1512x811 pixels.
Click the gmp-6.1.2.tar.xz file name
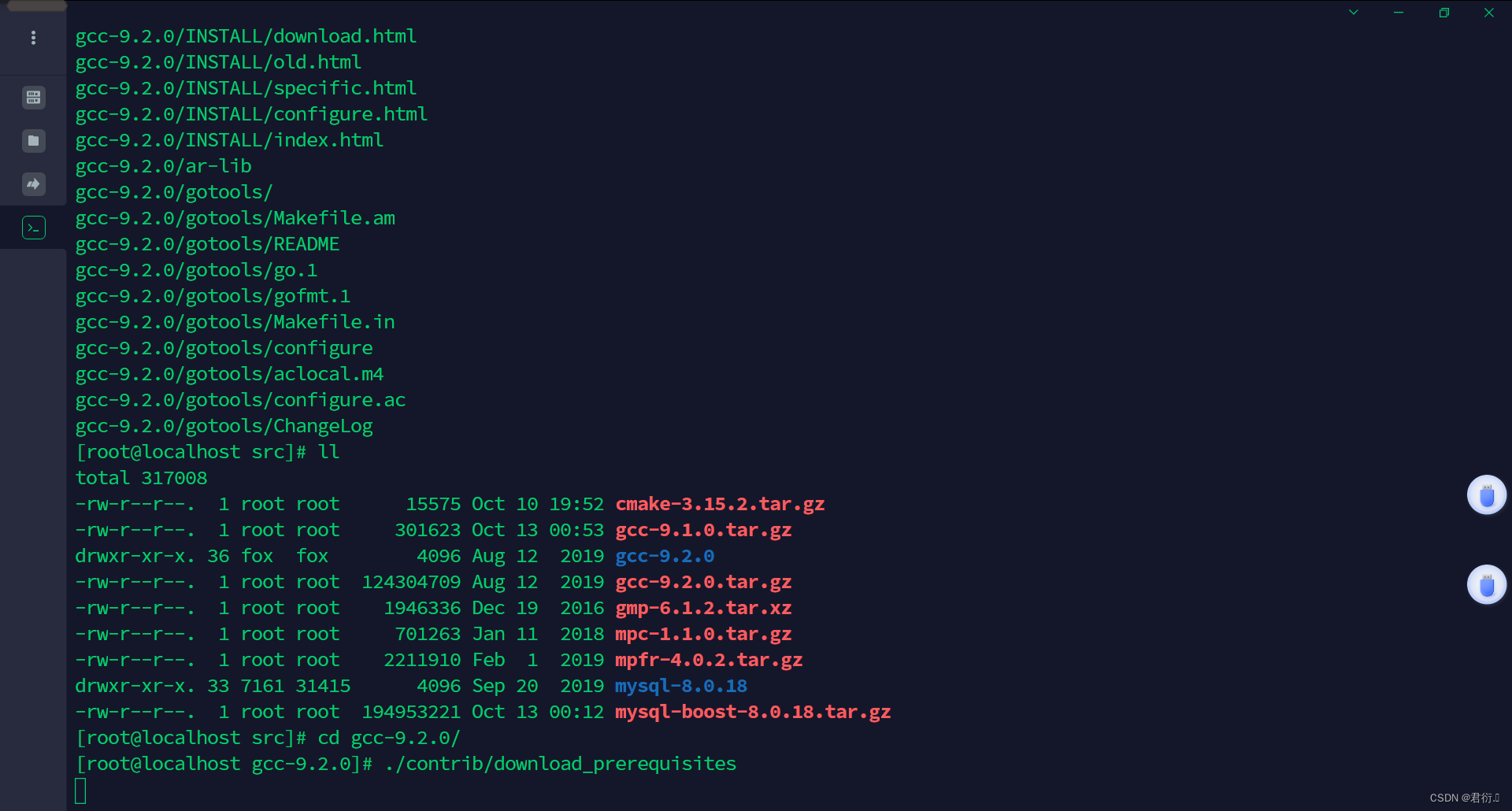[703, 609]
